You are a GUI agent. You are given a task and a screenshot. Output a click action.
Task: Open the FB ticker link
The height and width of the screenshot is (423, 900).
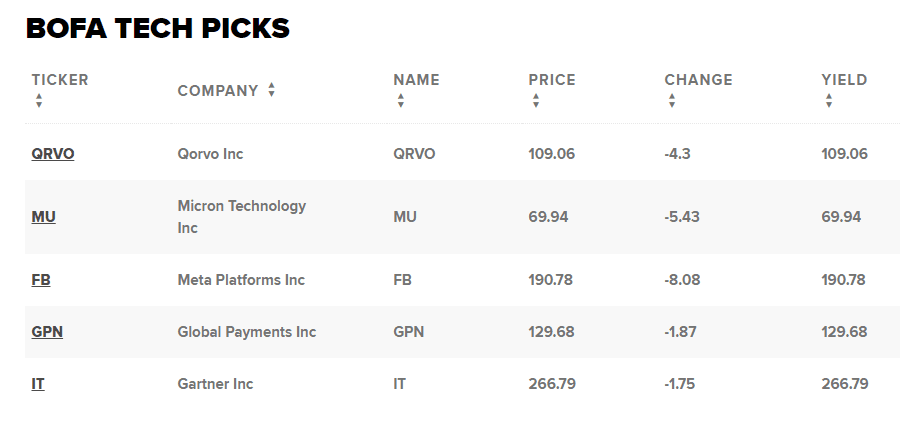click(41, 280)
